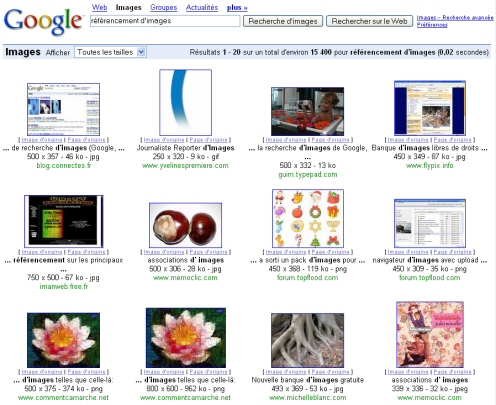Click 'Page d'origine' under chestnuts image result

[x=208, y=252]
